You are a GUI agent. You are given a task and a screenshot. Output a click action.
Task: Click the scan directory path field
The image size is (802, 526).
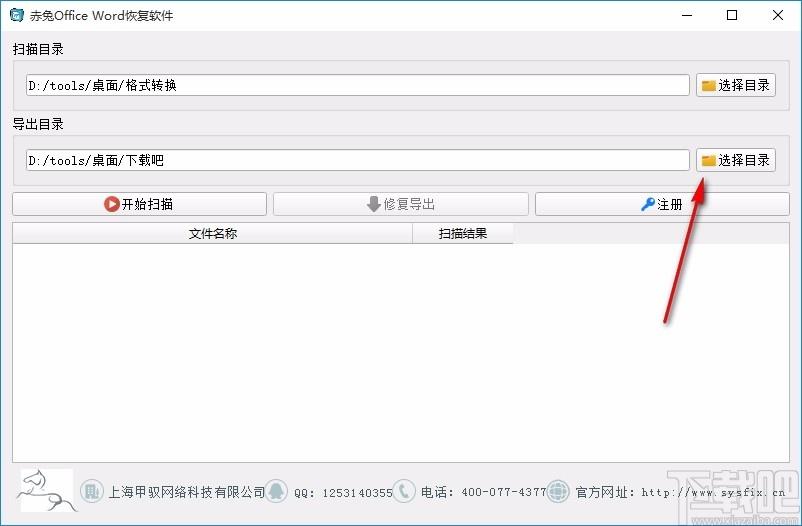(358, 85)
